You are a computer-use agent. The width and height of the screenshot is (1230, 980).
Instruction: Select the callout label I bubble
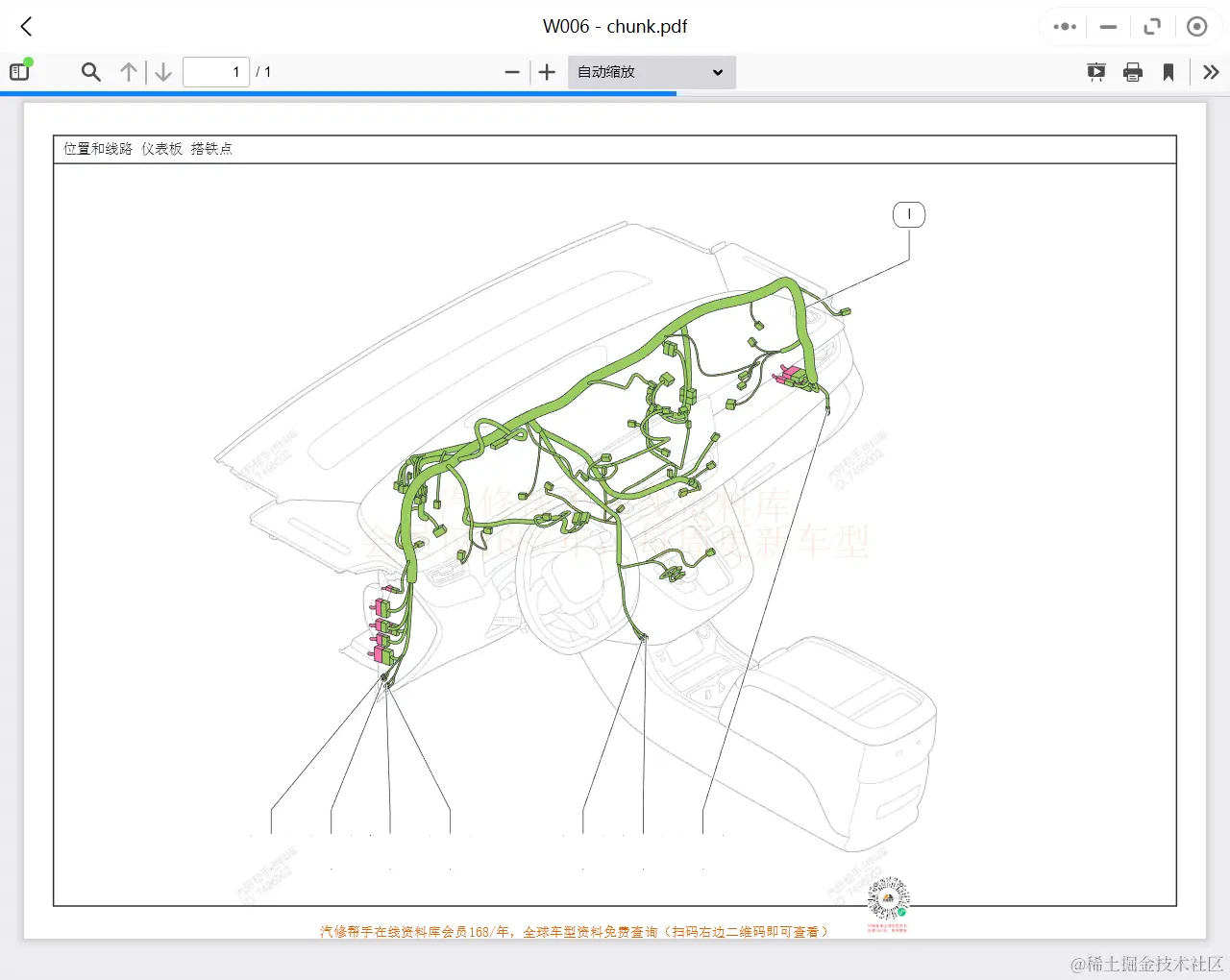tap(909, 214)
